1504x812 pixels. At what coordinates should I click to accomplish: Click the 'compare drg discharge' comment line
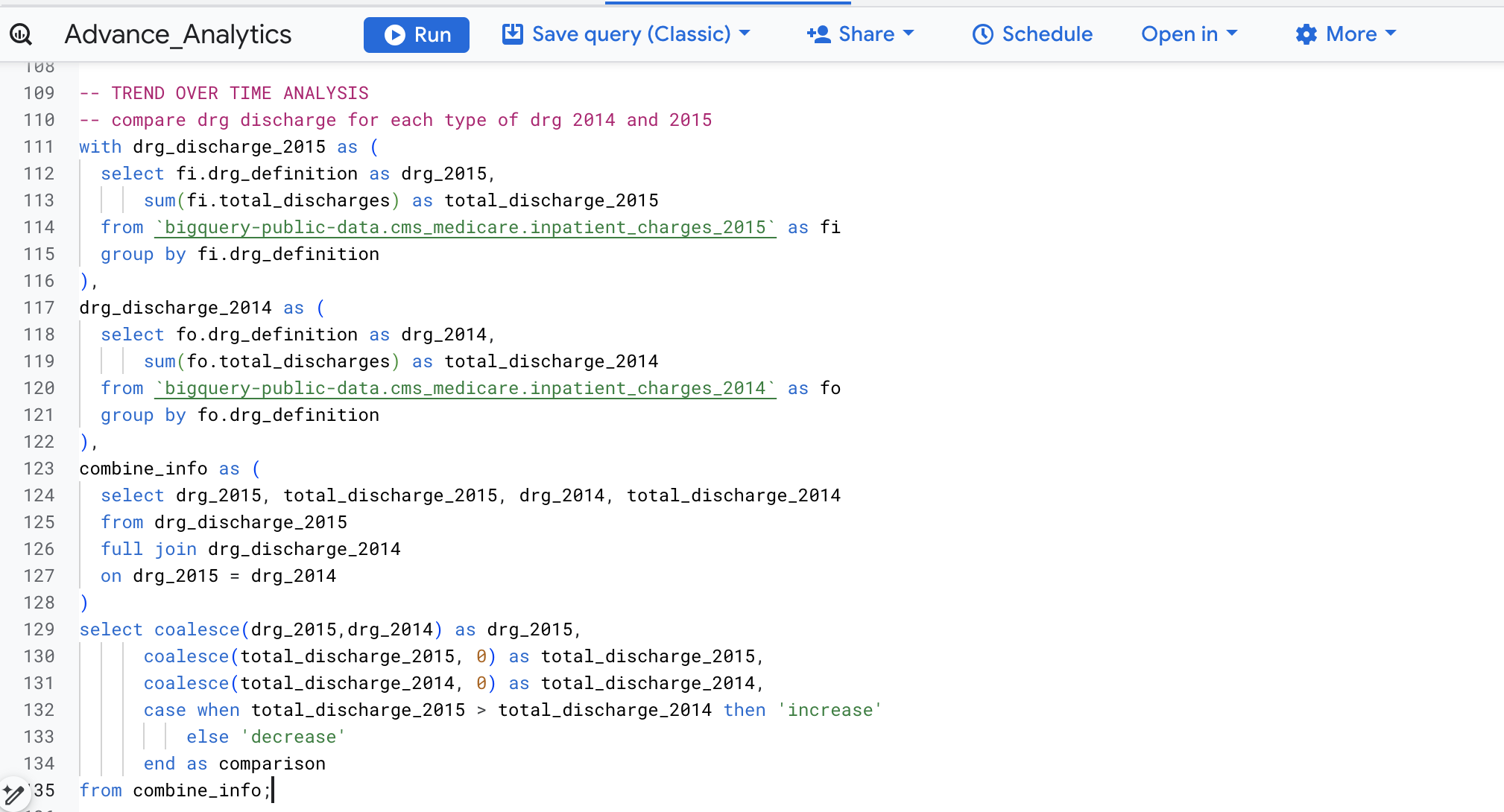click(396, 120)
